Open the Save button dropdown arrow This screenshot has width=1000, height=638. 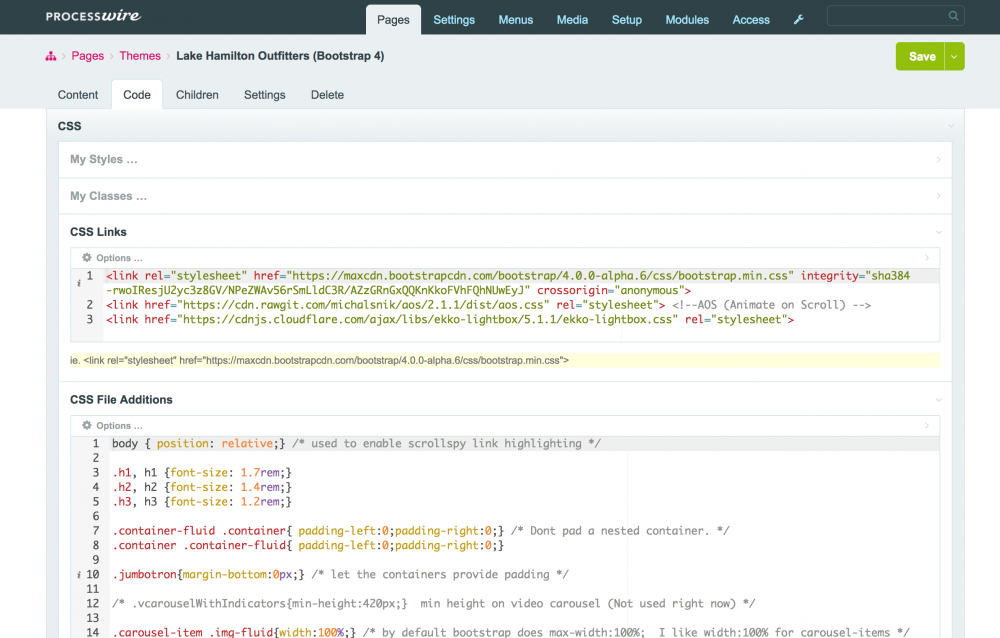(x=955, y=57)
